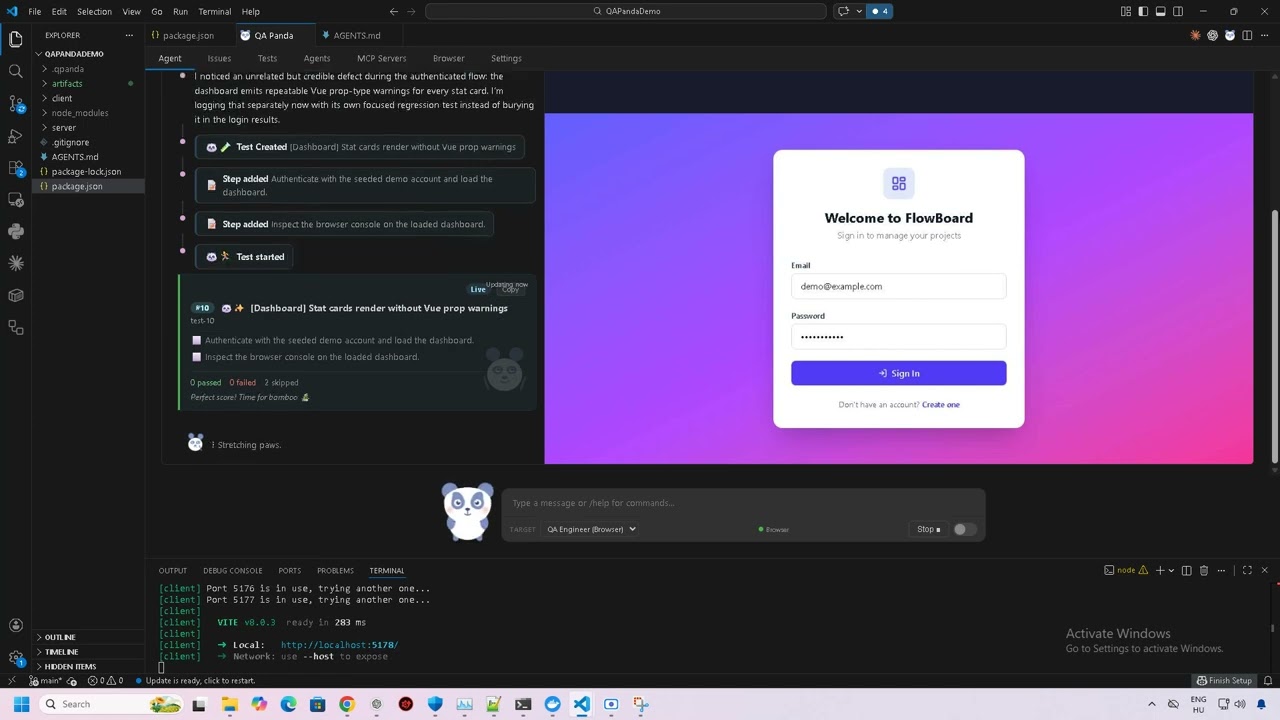
Task: Open the Copilot chat dropdown arrow in title bar
Action: (859, 11)
